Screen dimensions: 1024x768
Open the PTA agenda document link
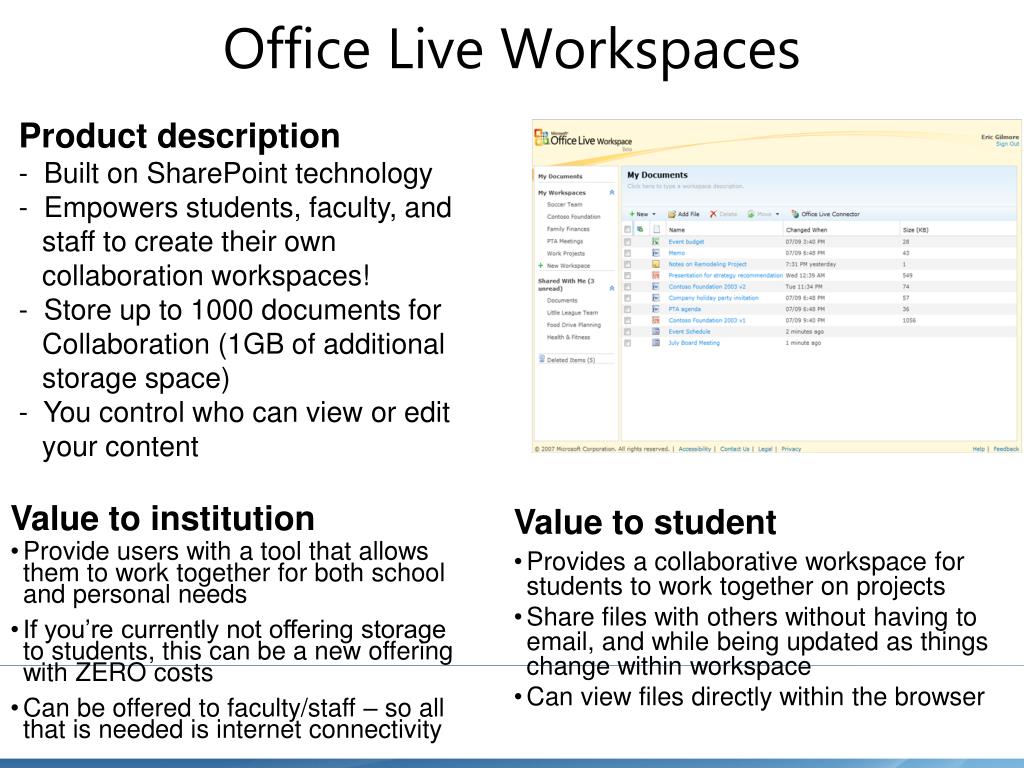click(x=684, y=309)
